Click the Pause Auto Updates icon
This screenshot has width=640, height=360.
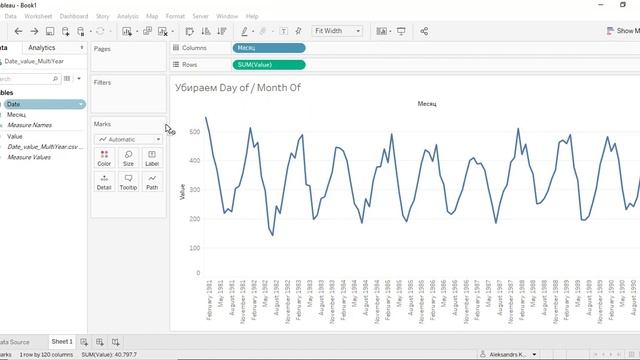pyautogui.click(x=81, y=31)
